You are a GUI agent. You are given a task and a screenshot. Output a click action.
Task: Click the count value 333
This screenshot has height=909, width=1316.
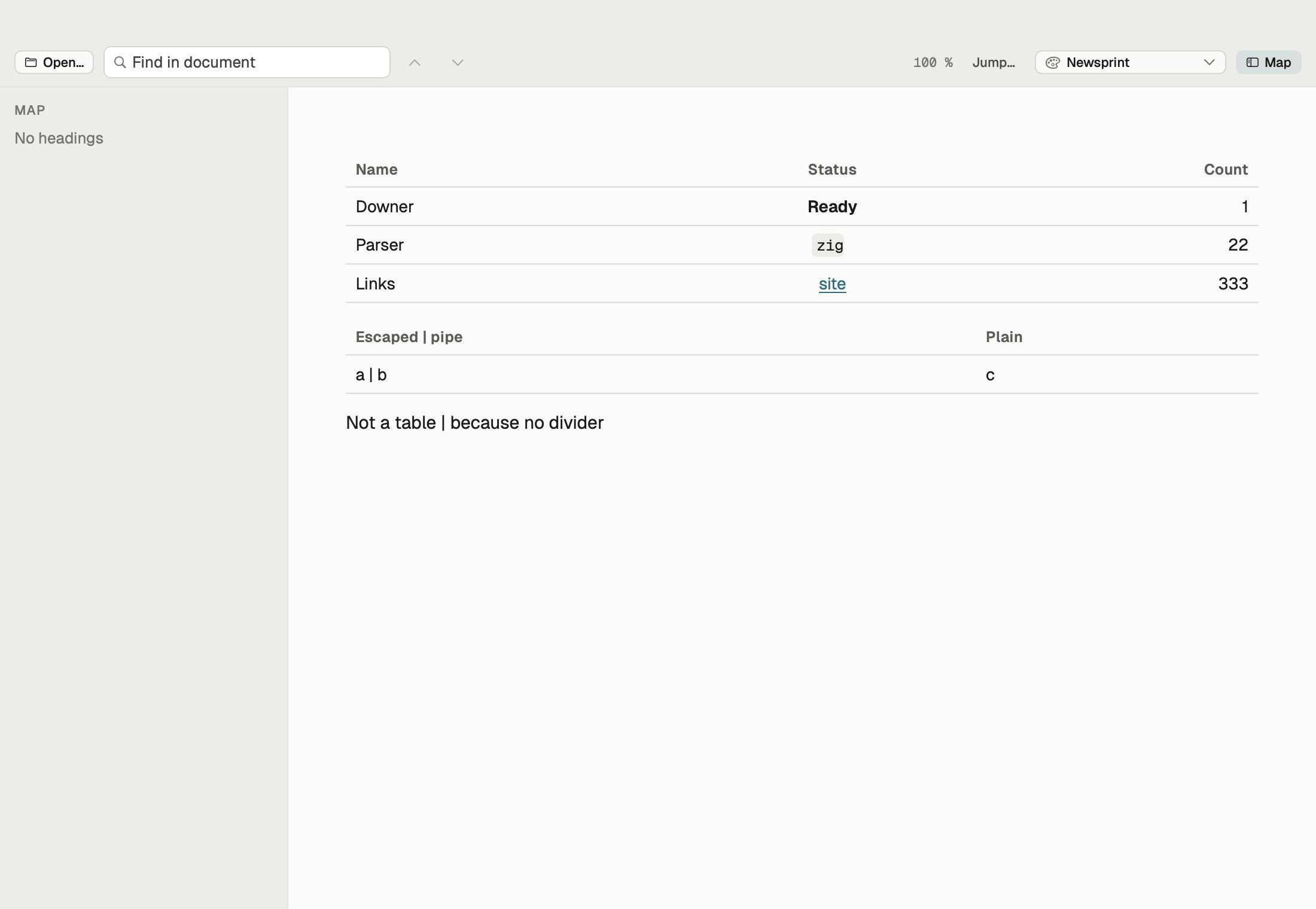(1233, 283)
